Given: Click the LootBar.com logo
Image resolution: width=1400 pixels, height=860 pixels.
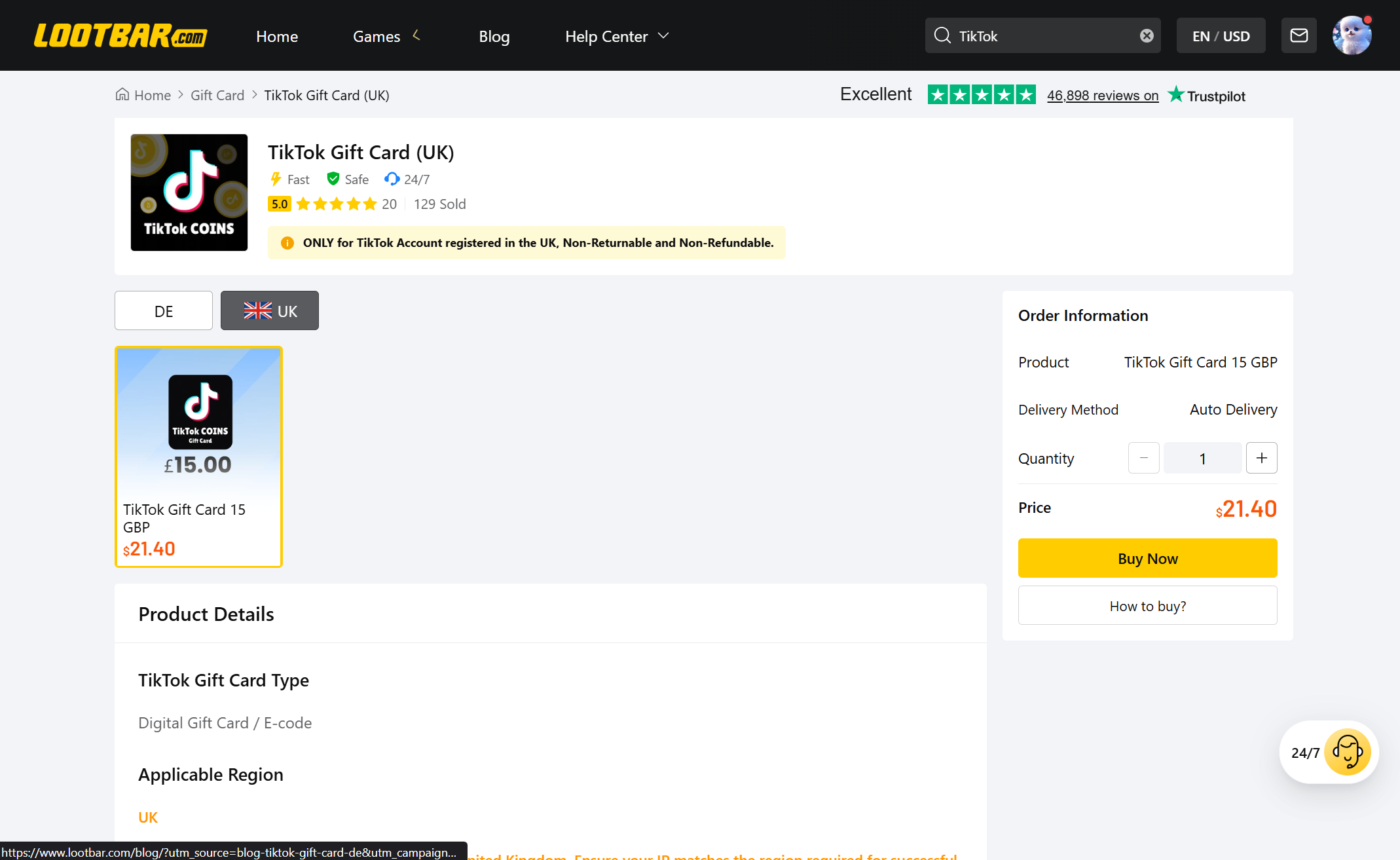Looking at the screenshot, I should pos(120,35).
